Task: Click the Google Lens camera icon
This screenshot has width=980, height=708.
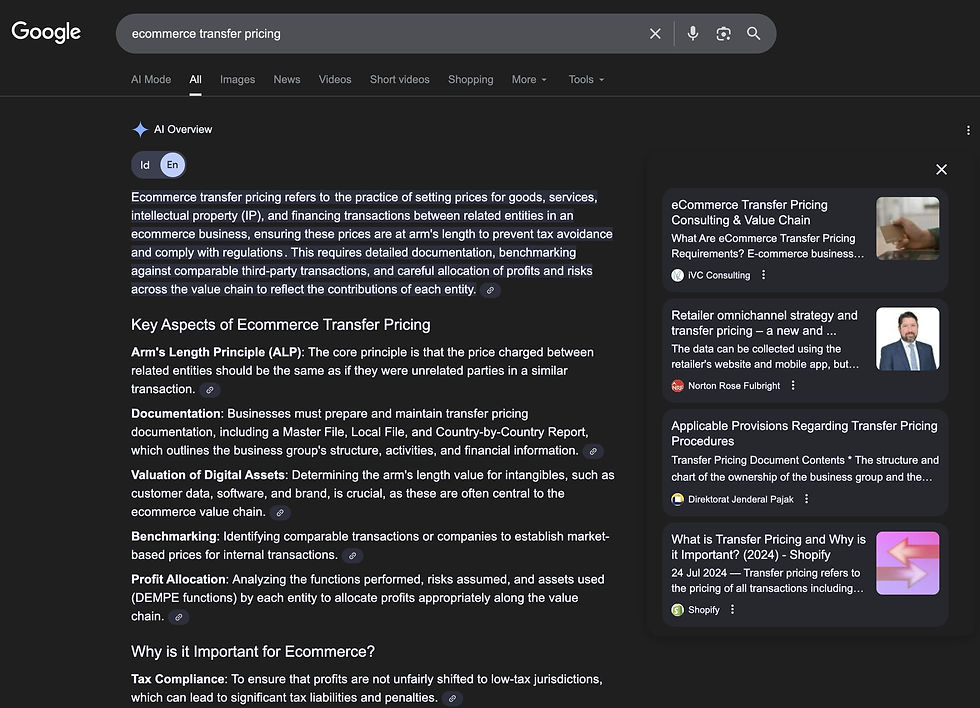Action: click(723, 33)
